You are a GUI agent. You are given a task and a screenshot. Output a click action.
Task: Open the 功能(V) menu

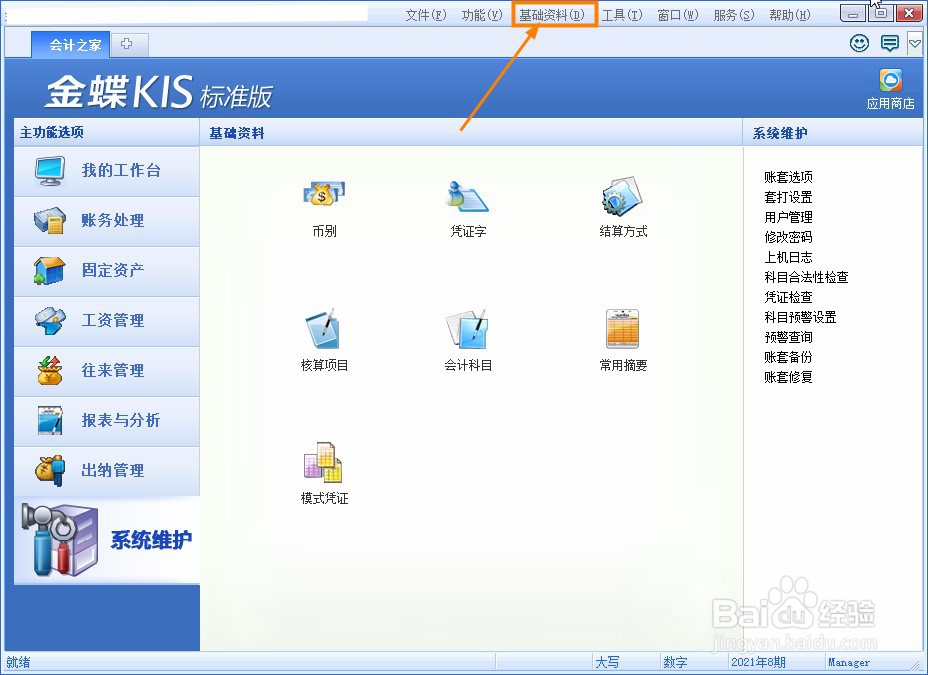[482, 15]
